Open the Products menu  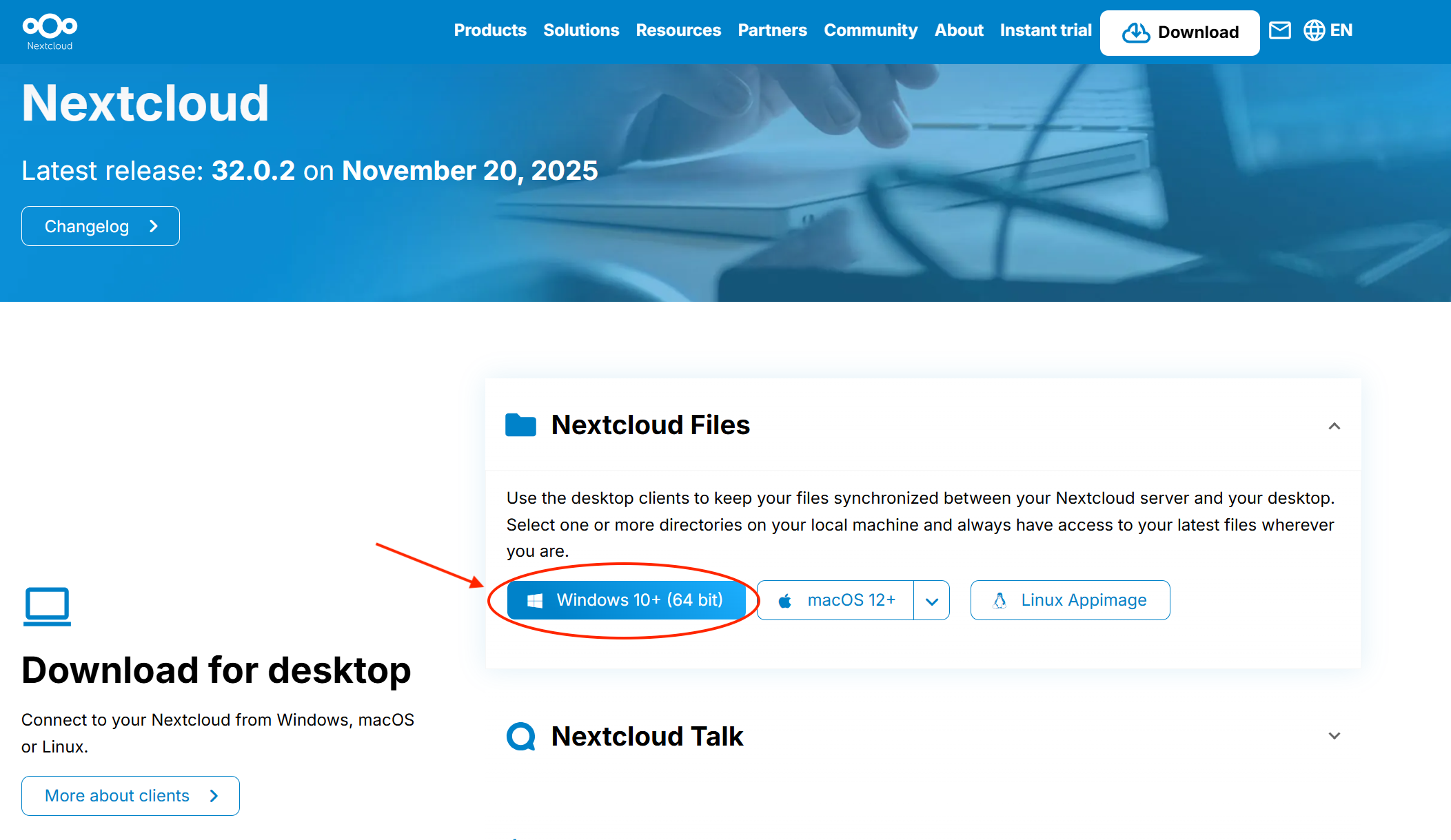pos(489,30)
